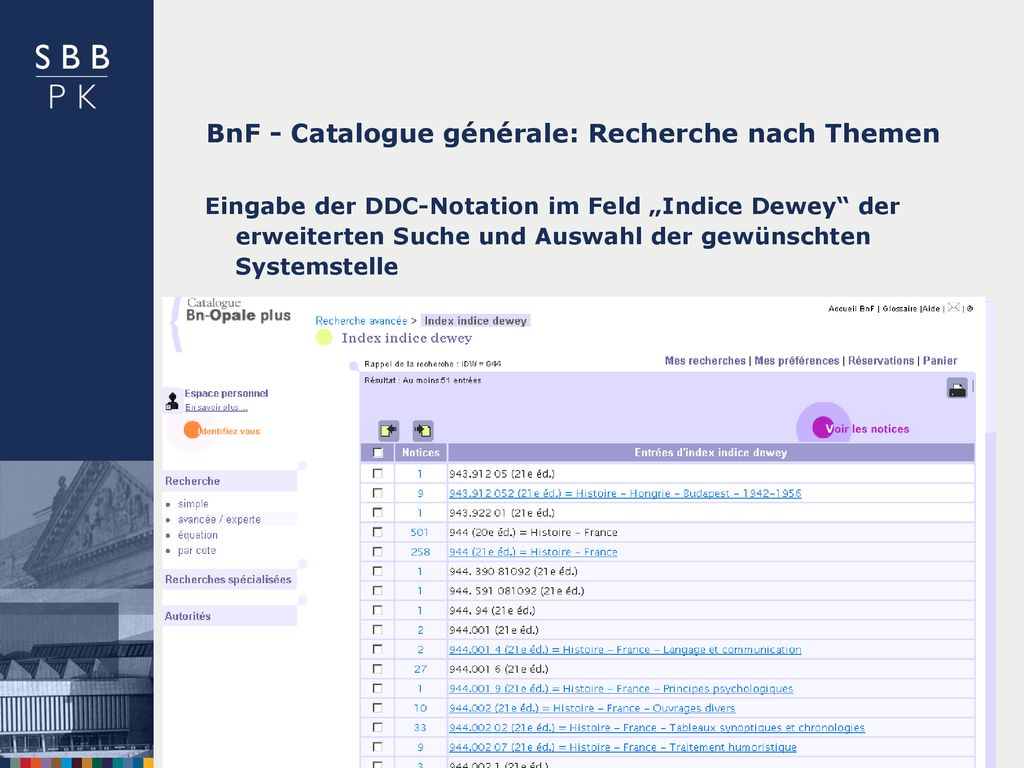This screenshot has width=1024, height=768.
Task: Check the box for 943.912 05 entry
Action: point(377,473)
